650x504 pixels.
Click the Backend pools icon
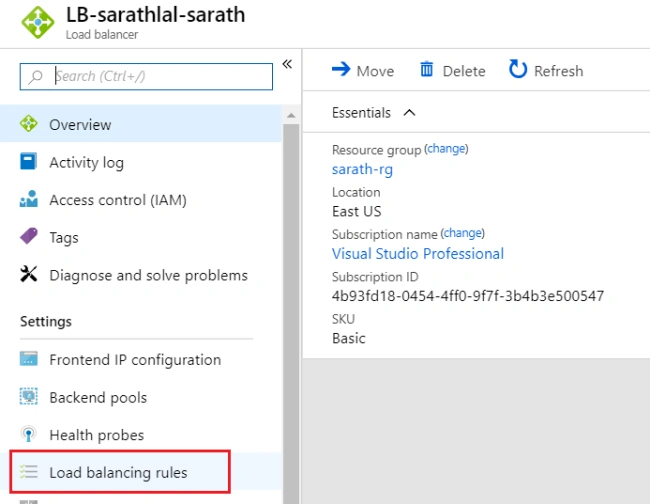[x=29, y=396]
